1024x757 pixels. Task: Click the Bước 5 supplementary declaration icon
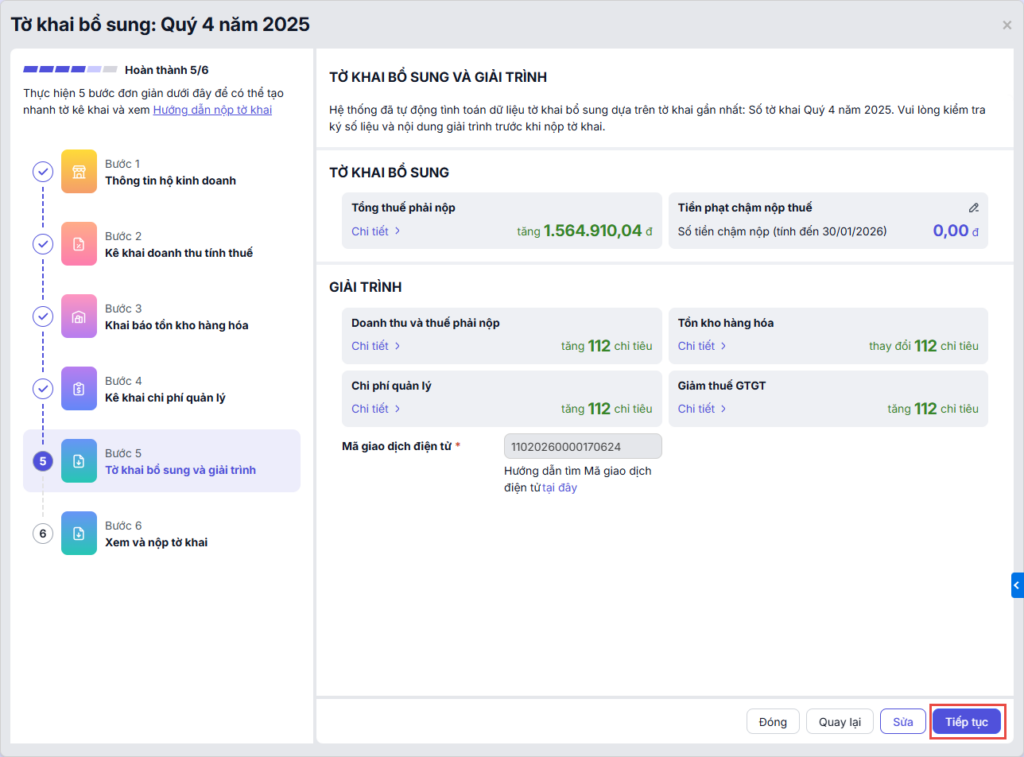pos(79,461)
